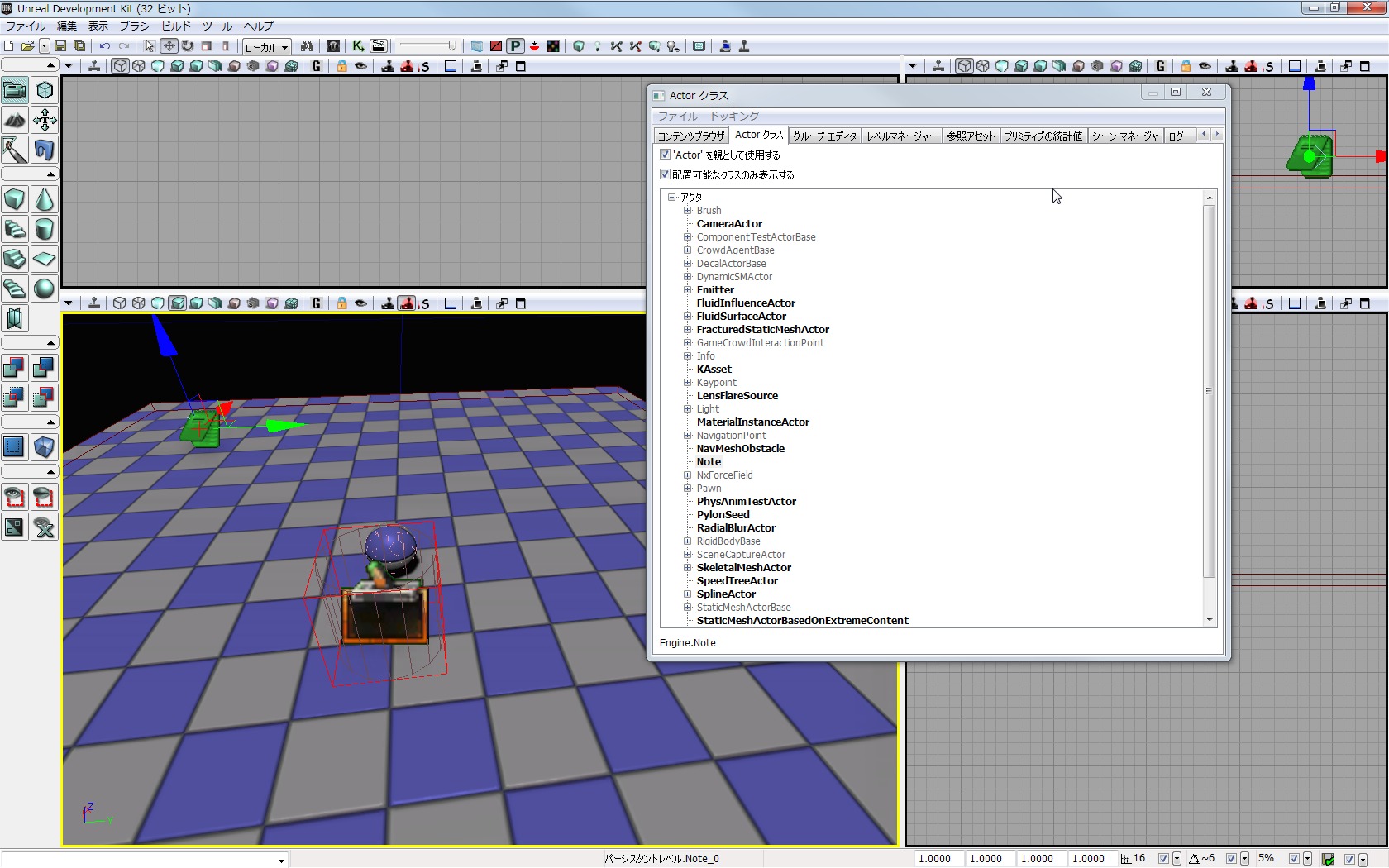Open UnrealKismet with the K icon
This screenshot has width=1389, height=868.
pyautogui.click(x=358, y=46)
